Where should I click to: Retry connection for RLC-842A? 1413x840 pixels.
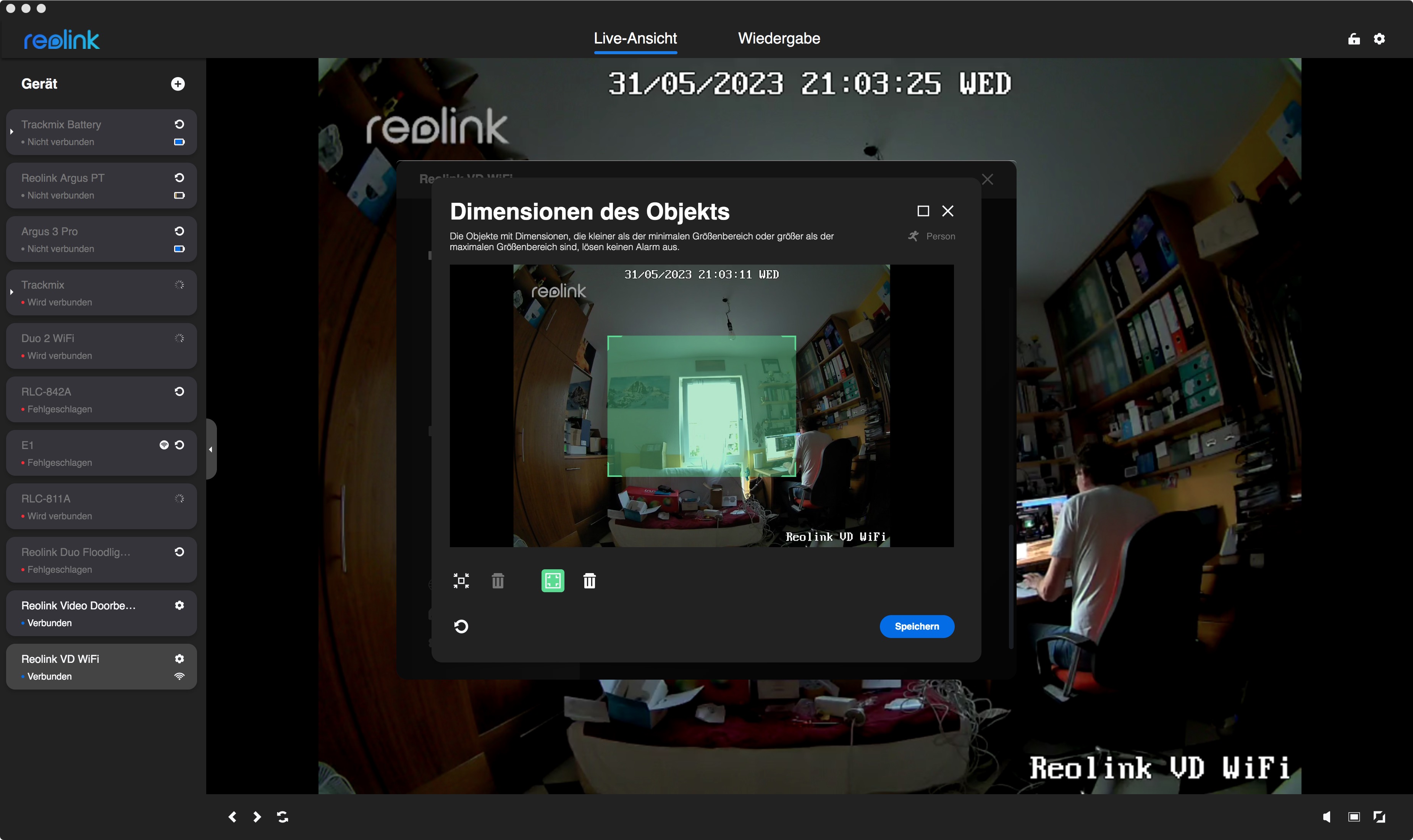pos(179,391)
